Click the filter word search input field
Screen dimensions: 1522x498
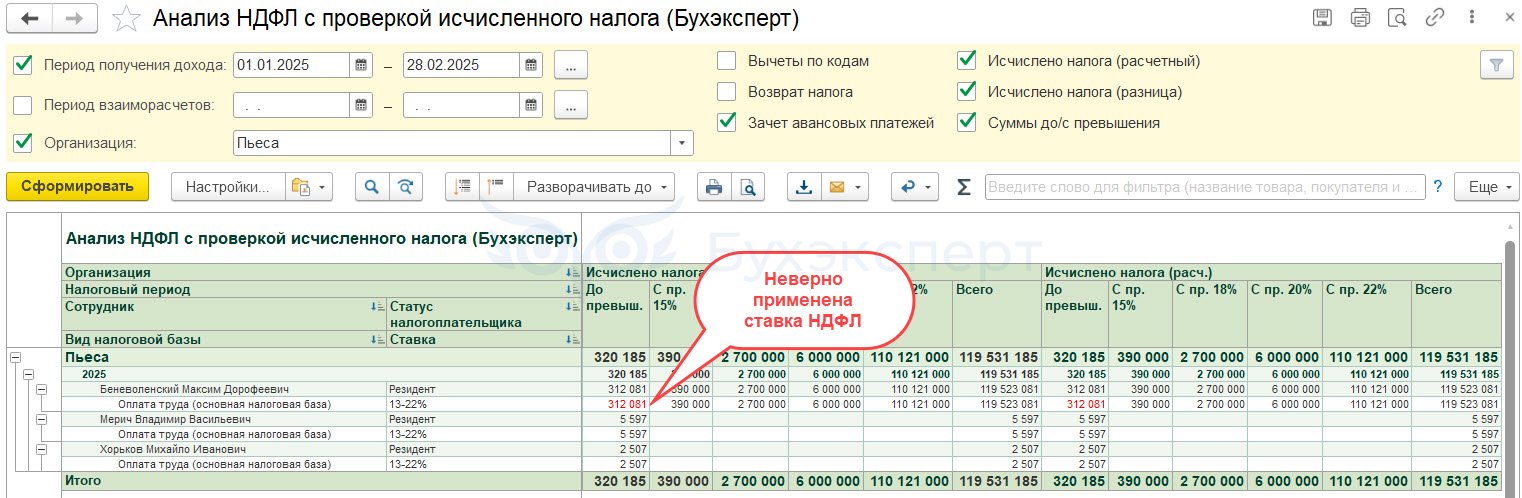click(1203, 187)
